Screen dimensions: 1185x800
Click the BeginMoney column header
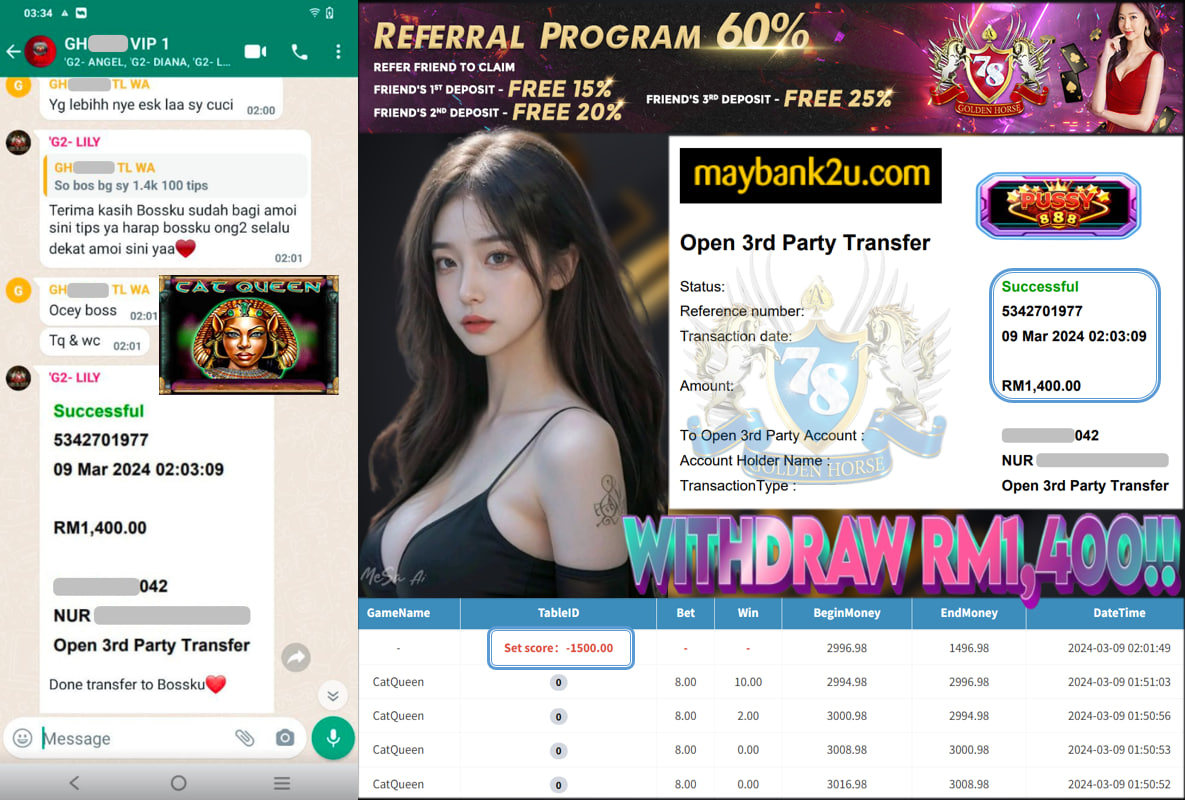click(846, 613)
